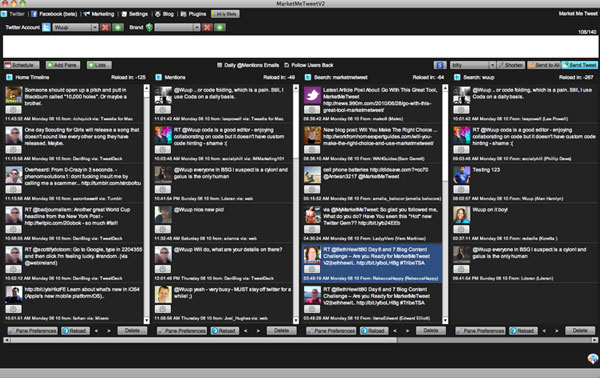Click the Facebook post button beside bitly
Screen dimensions: 600x378
pos(440,65)
